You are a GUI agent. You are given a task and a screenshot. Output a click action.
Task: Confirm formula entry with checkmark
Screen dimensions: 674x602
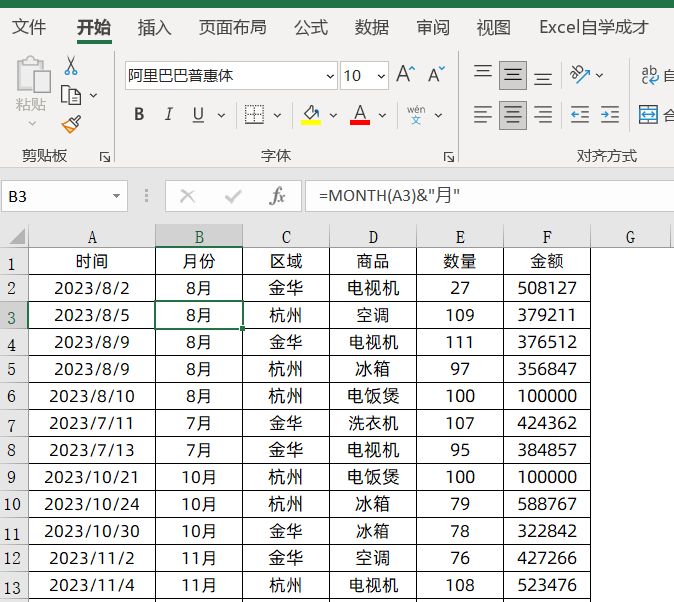[x=233, y=197]
